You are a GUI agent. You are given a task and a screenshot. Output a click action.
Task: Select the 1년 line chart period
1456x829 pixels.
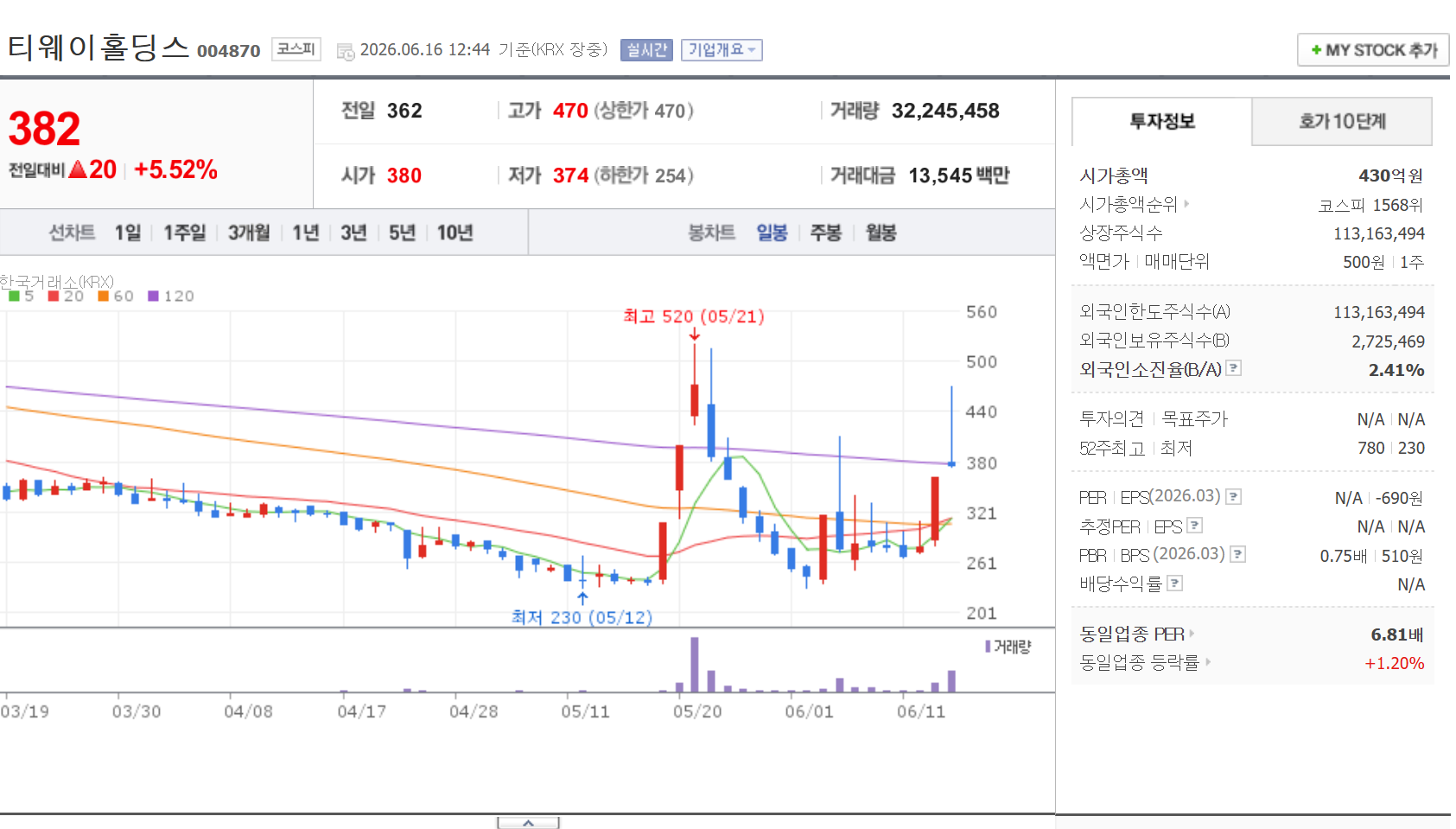(306, 233)
